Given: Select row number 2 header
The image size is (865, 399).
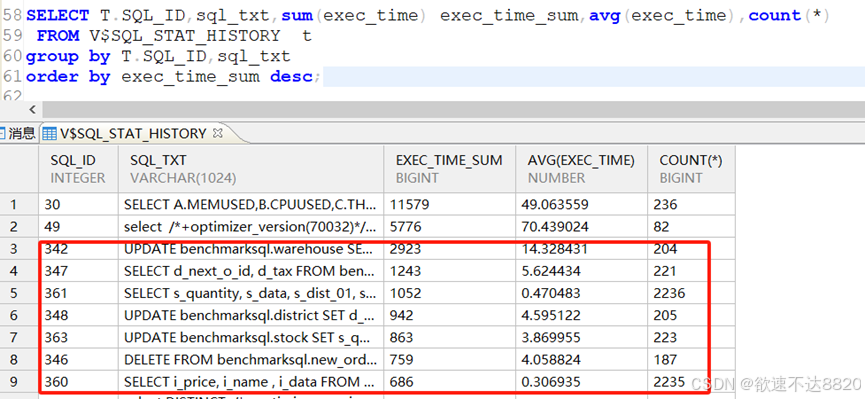Looking at the screenshot, I should (19, 227).
